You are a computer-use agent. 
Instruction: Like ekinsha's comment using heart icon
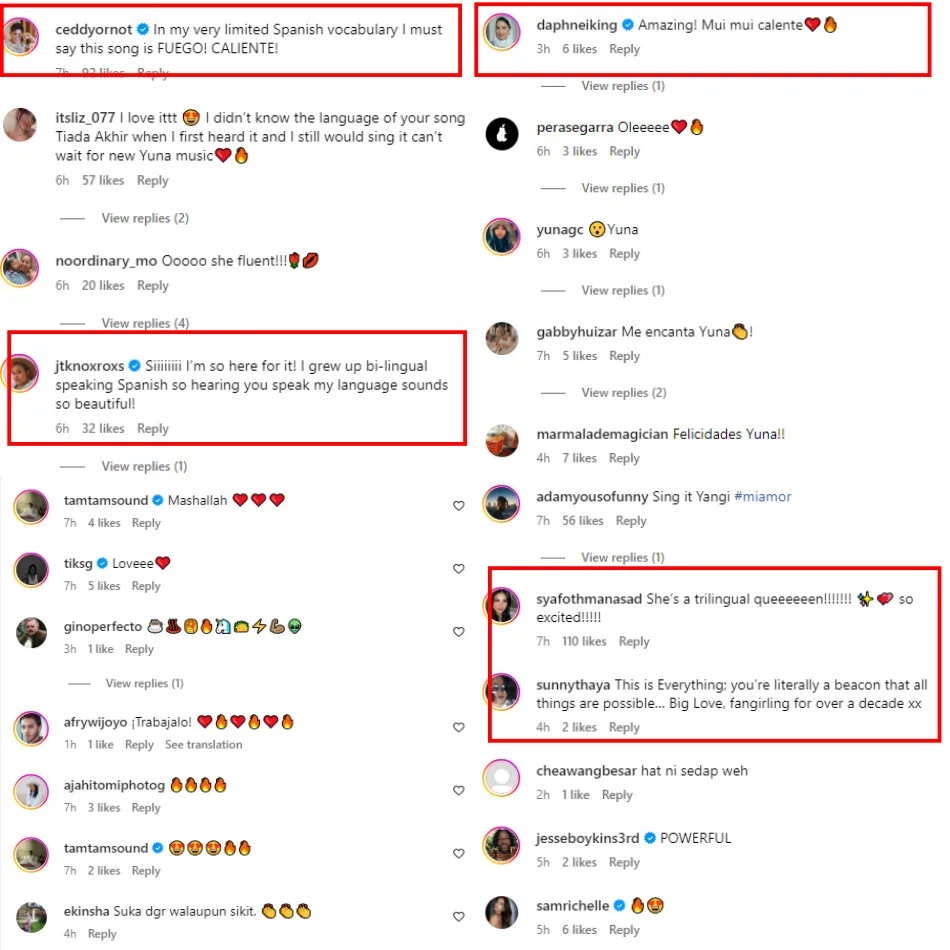tap(459, 916)
